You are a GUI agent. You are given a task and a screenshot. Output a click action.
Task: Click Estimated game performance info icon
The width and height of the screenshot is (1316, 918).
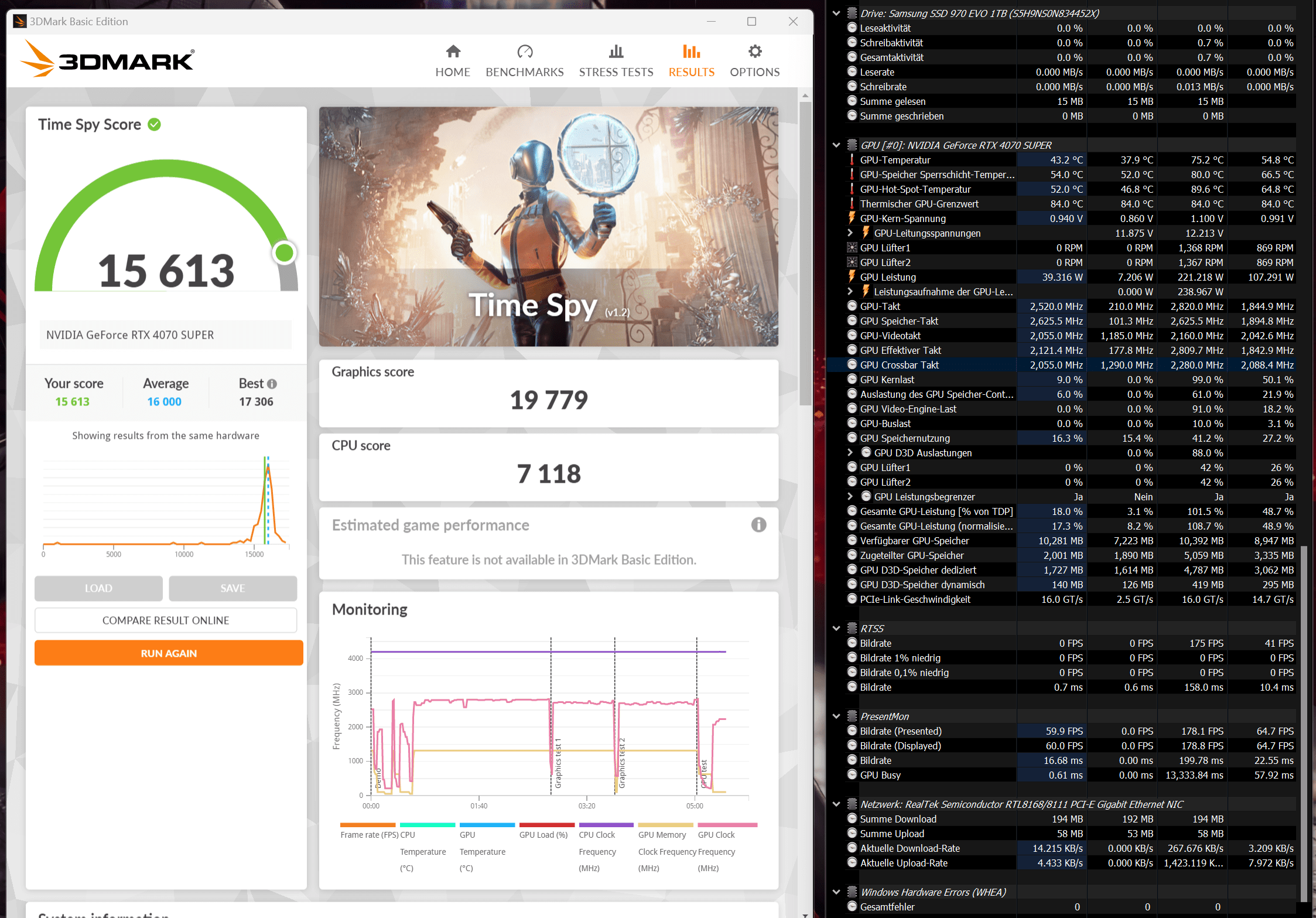(x=758, y=525)
